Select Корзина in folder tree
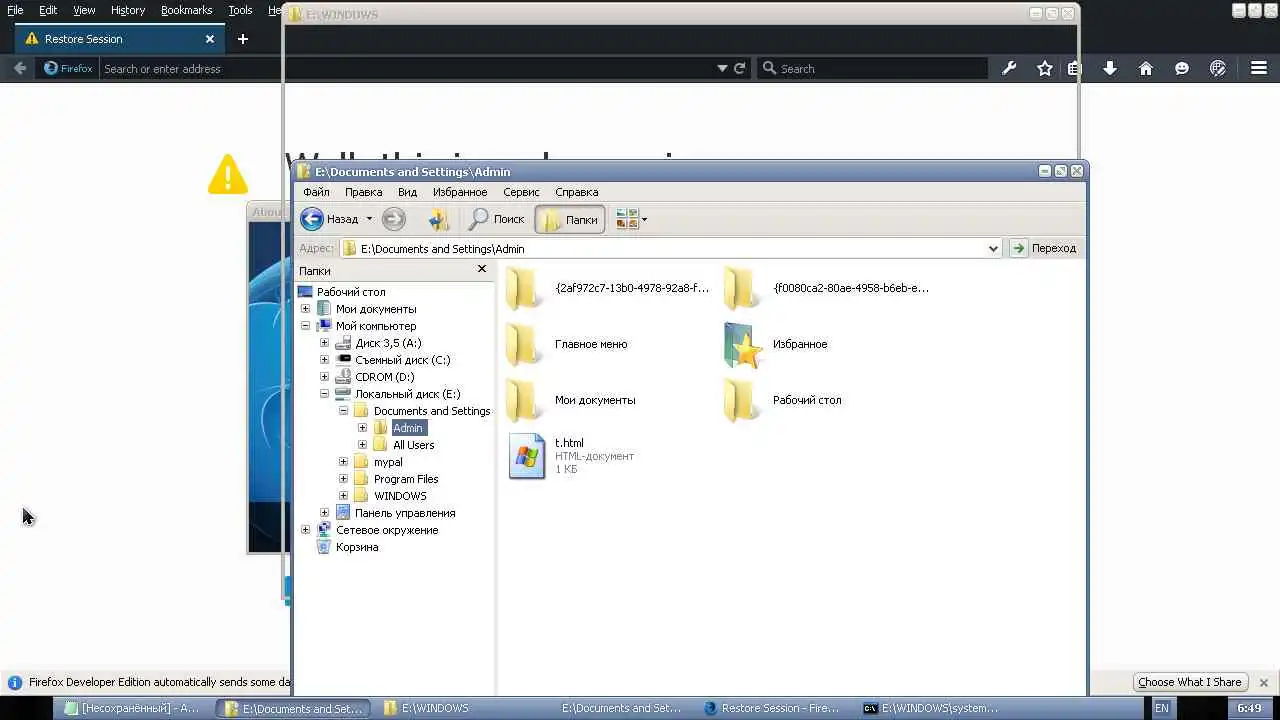 356,547
